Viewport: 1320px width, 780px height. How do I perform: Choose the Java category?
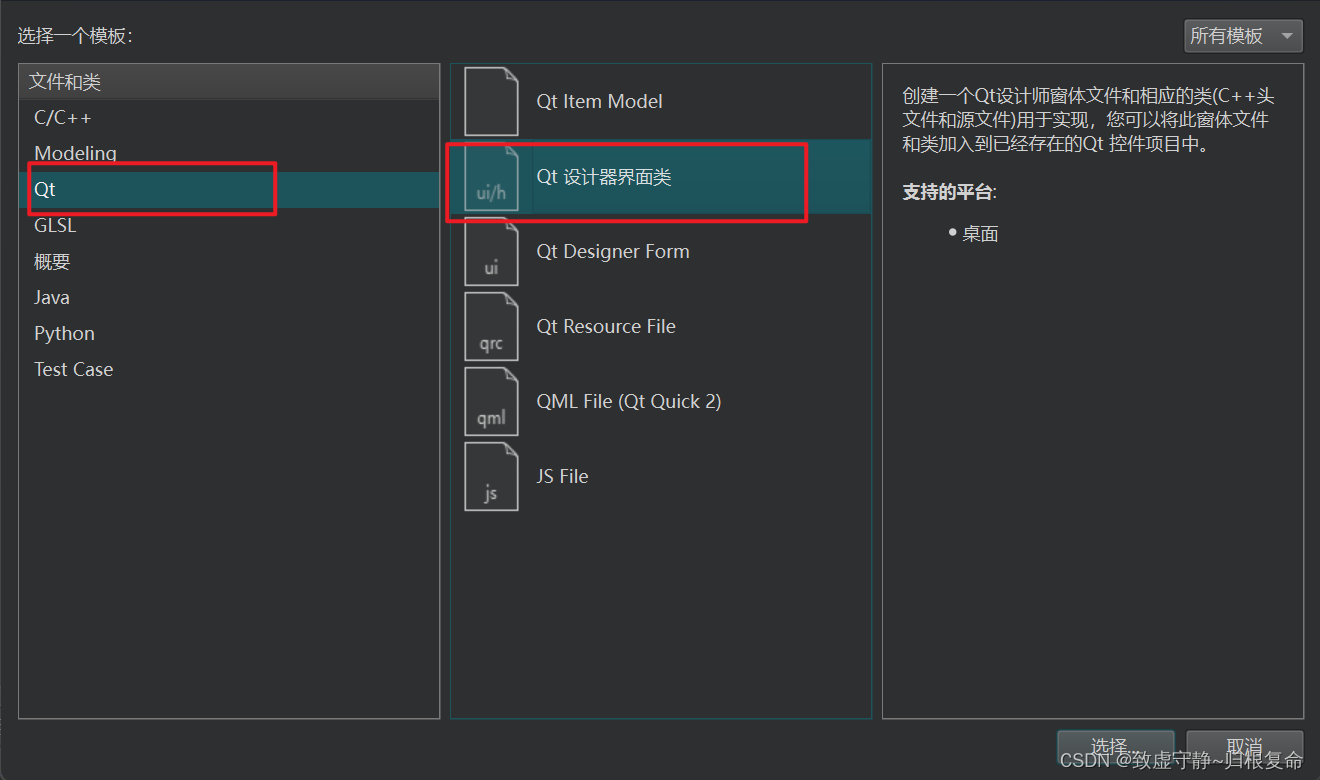click(x=229, y=298)
